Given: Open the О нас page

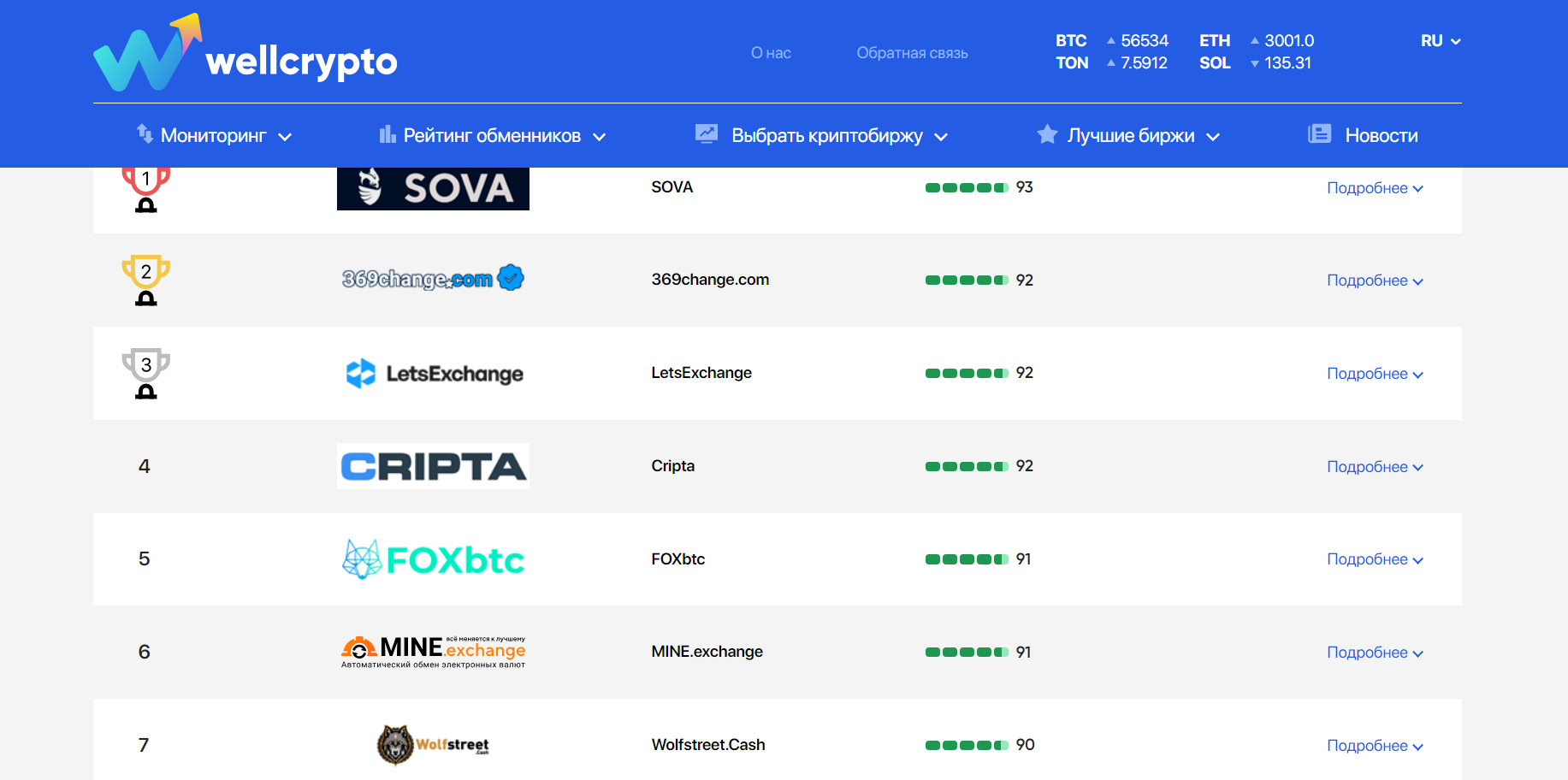Looking at the screenshot, I should point(771,53).
